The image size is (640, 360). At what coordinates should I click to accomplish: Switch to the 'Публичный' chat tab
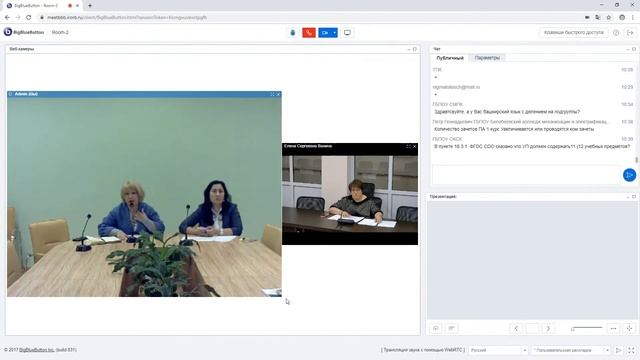click(x=450, y=58)
